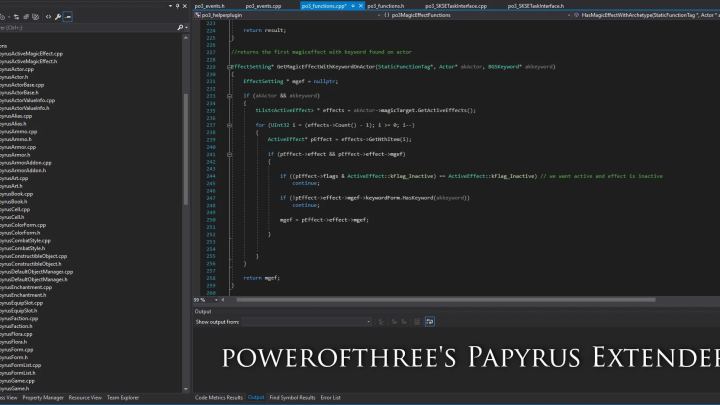Collapse the 'if (akActor && akKeyword)' block
This screenshot has height=405, width=720.
click(x=229, y=96)
